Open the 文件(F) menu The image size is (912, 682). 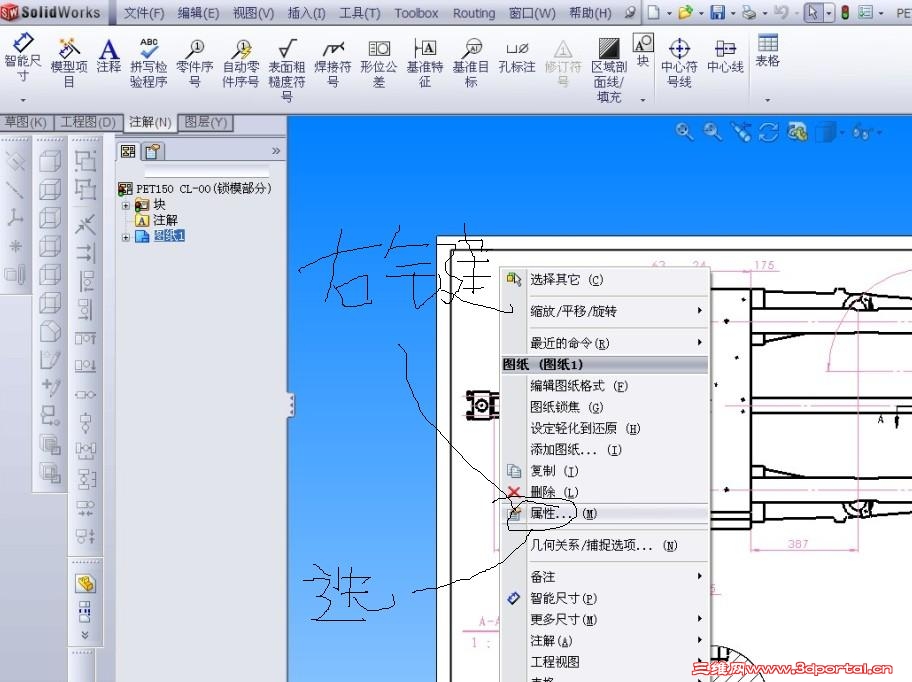(144, 13)
